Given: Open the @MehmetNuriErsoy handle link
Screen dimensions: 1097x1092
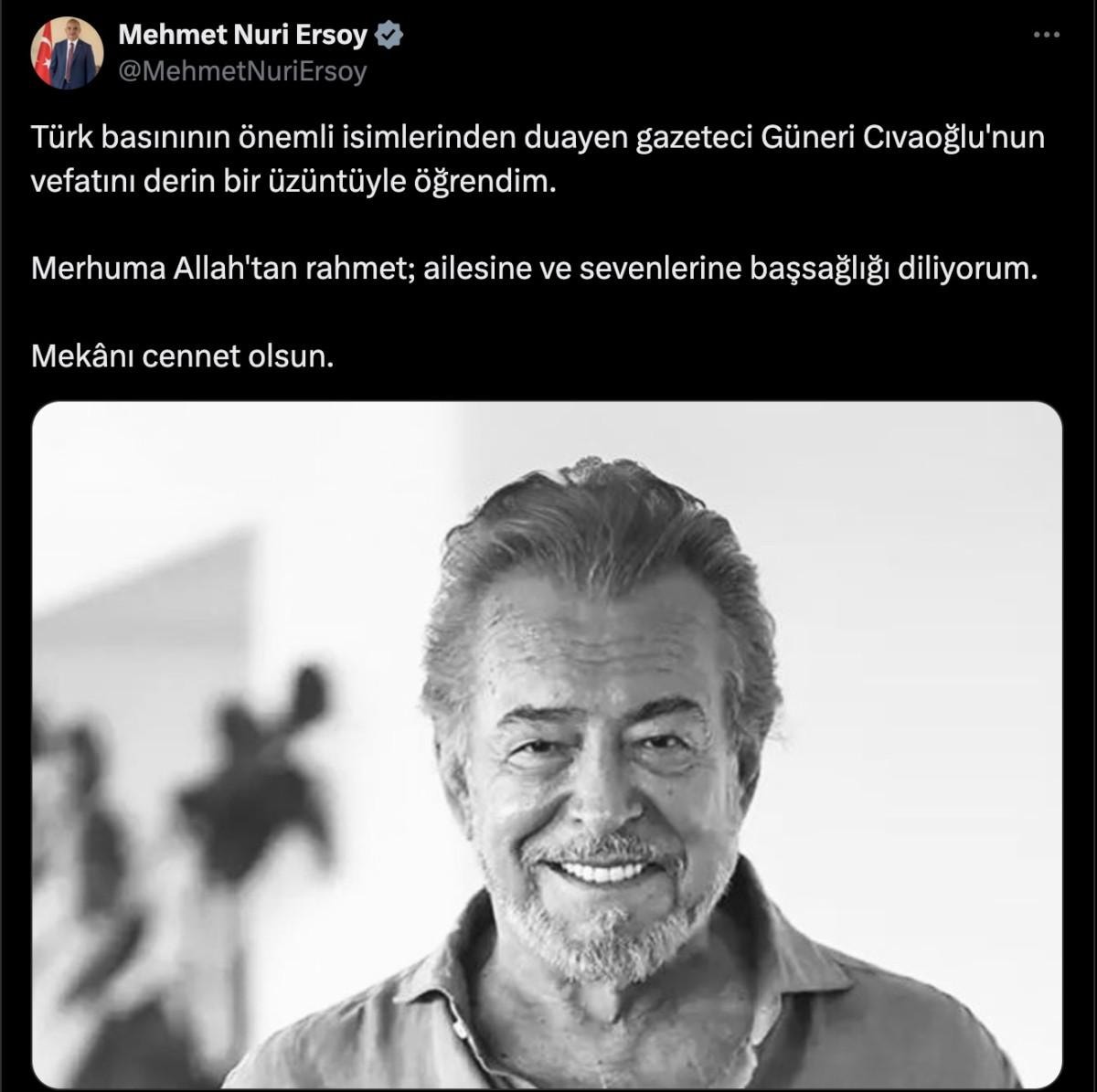Looking at the screenshot, I should point(243,71).
